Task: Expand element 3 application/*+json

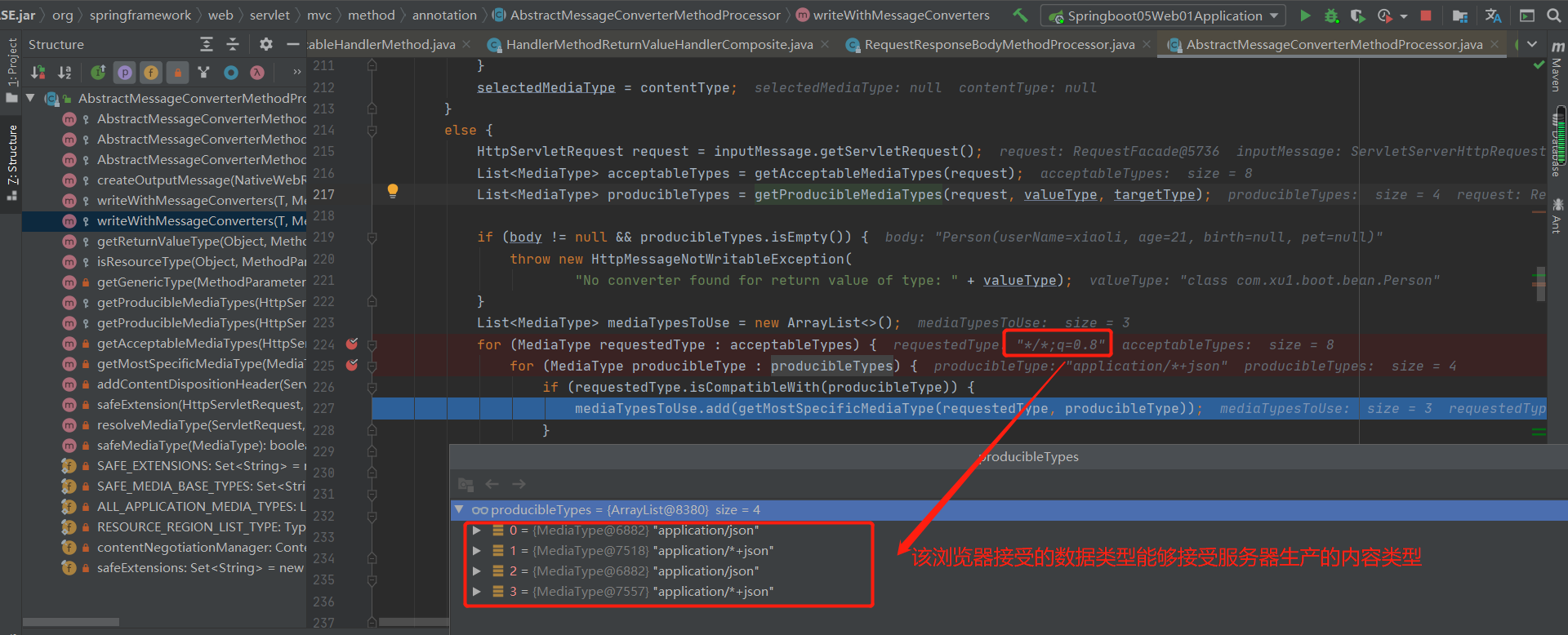Action: click(476, 592)
